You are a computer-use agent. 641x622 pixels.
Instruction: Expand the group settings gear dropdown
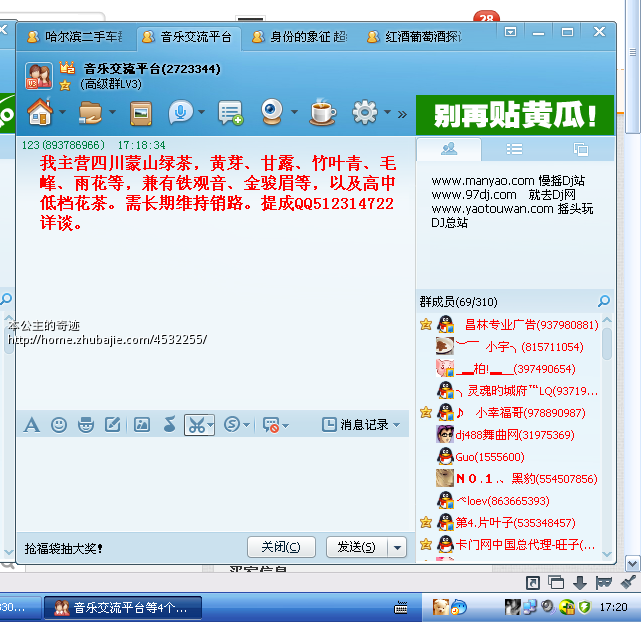[x=388, y=113]
